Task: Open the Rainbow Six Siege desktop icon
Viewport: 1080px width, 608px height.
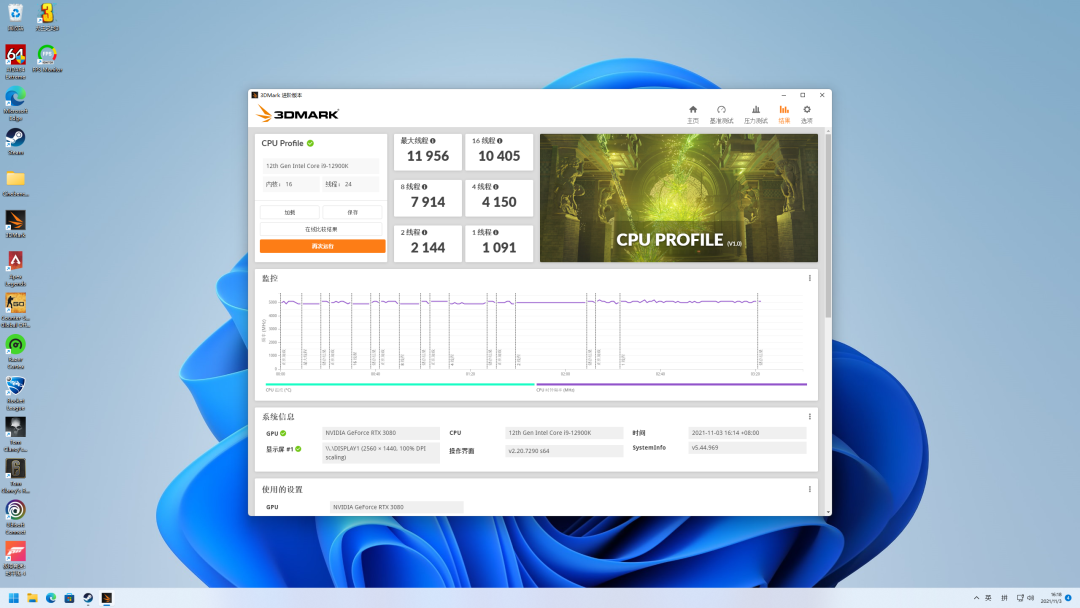Action: [x=15, y=476]
